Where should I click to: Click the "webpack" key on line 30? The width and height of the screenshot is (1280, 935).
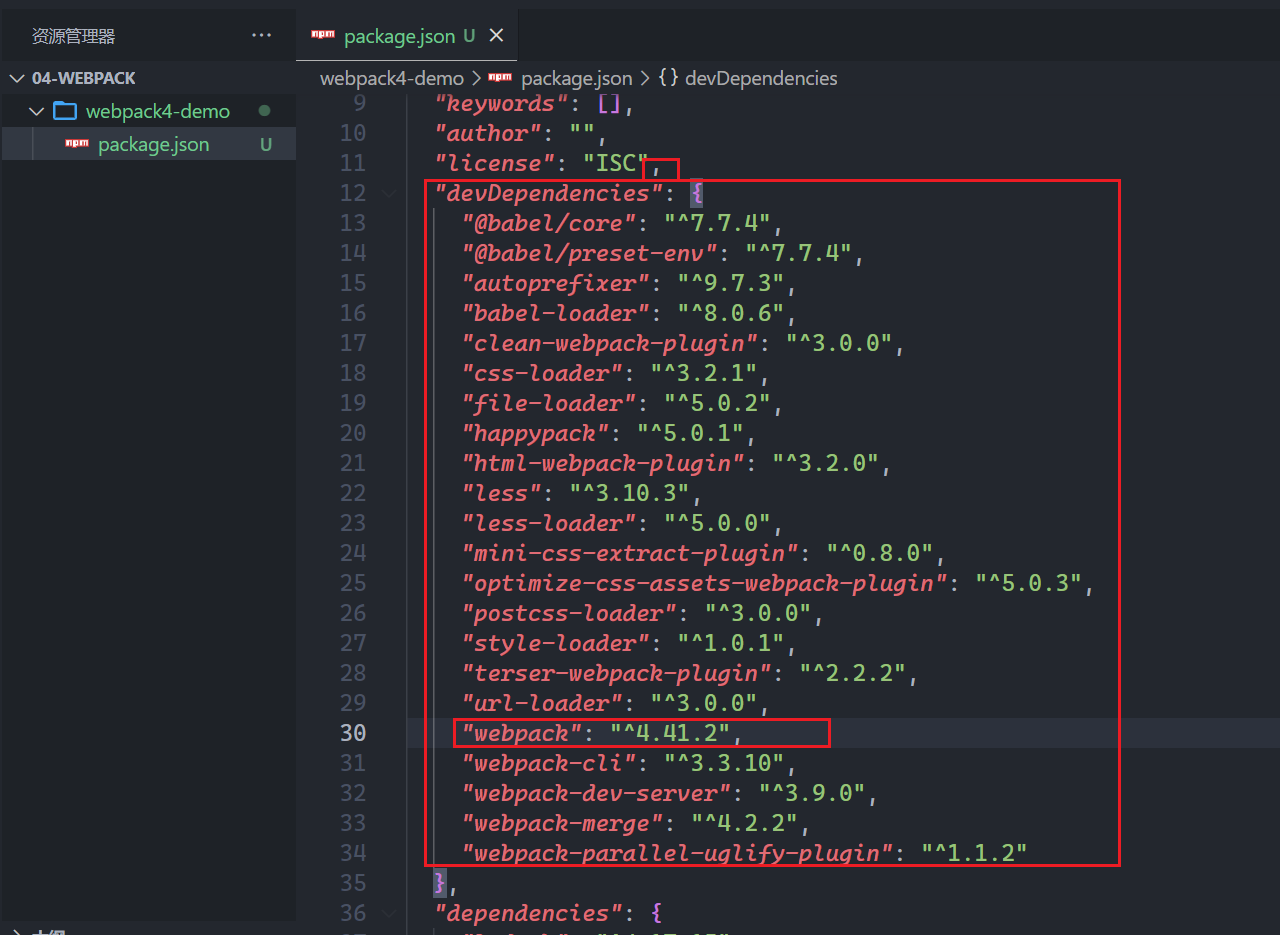tap(522, 733)
